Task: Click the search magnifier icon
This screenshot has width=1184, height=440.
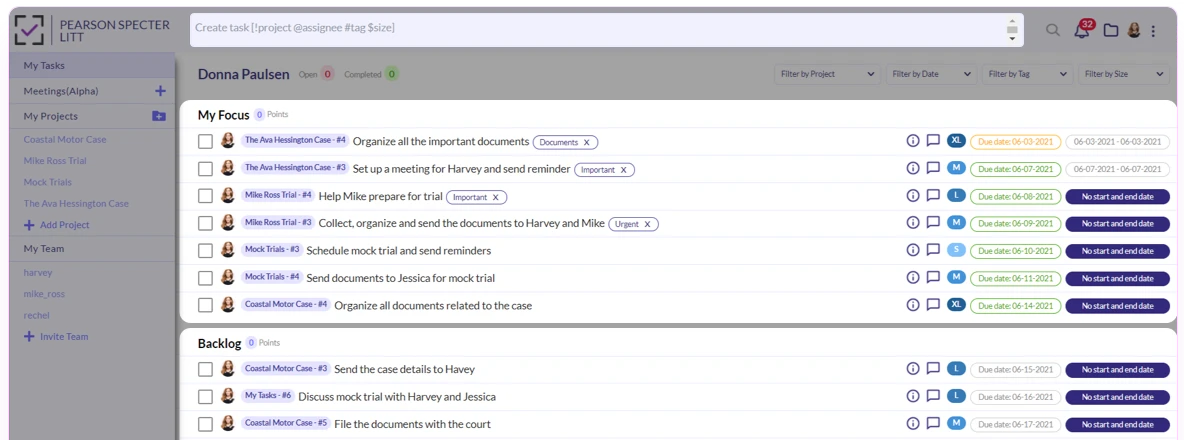Action: click(1053, 30)
